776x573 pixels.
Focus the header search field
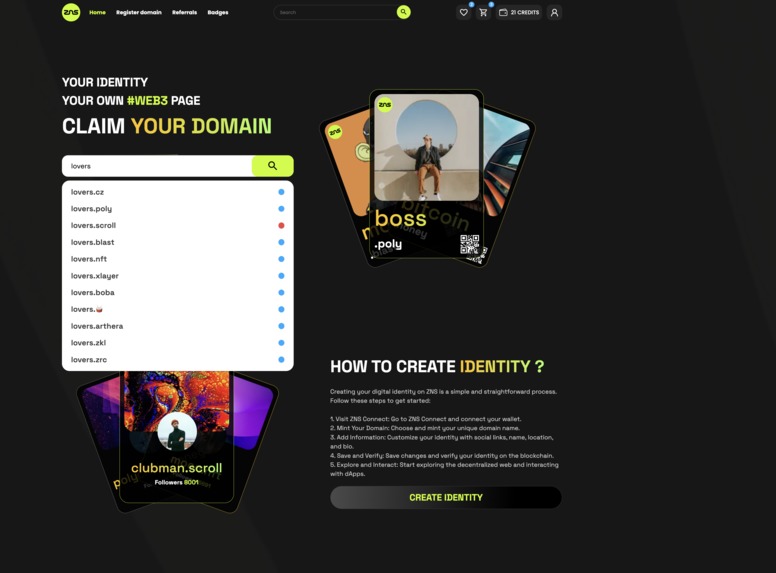336,12
